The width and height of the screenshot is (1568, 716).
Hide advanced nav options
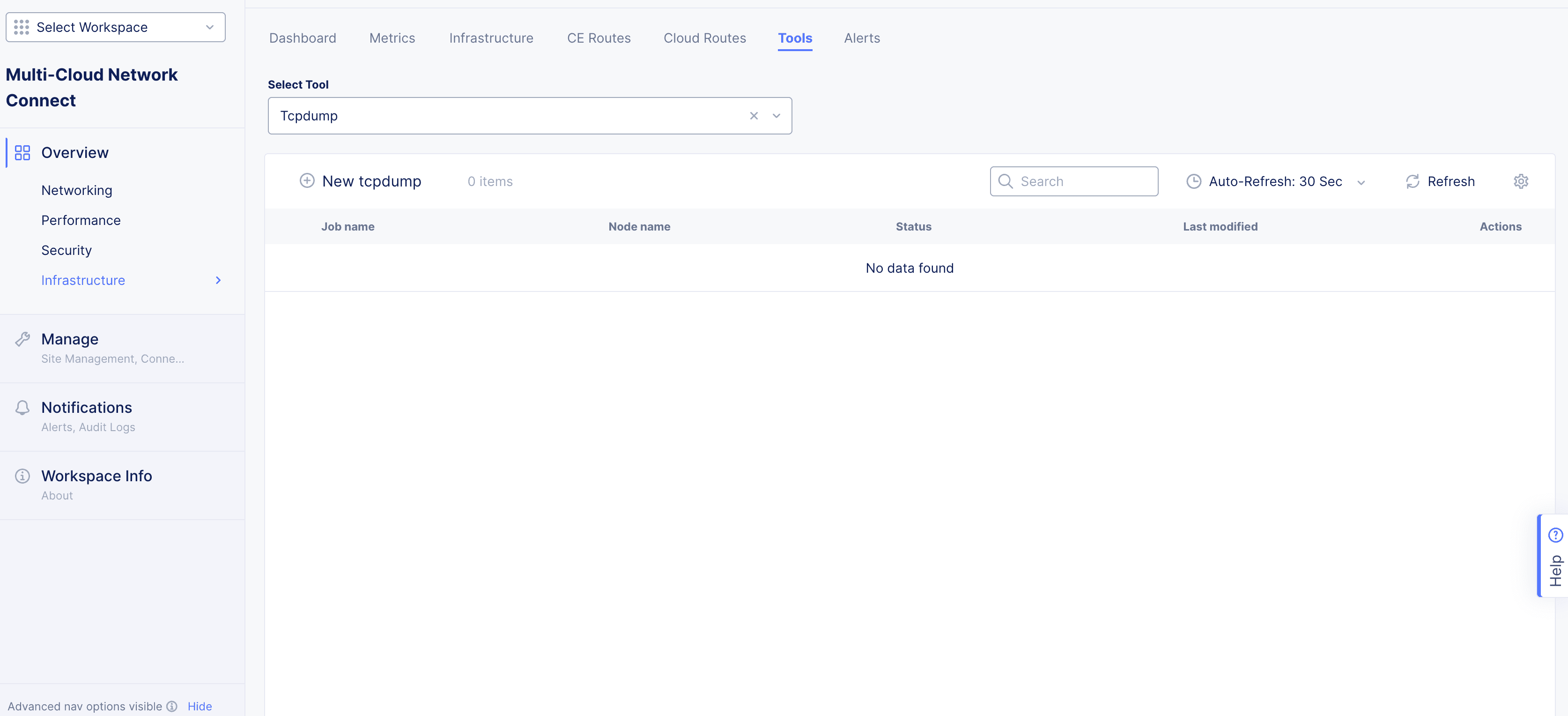pyautogui.click(x=200, y=706)
